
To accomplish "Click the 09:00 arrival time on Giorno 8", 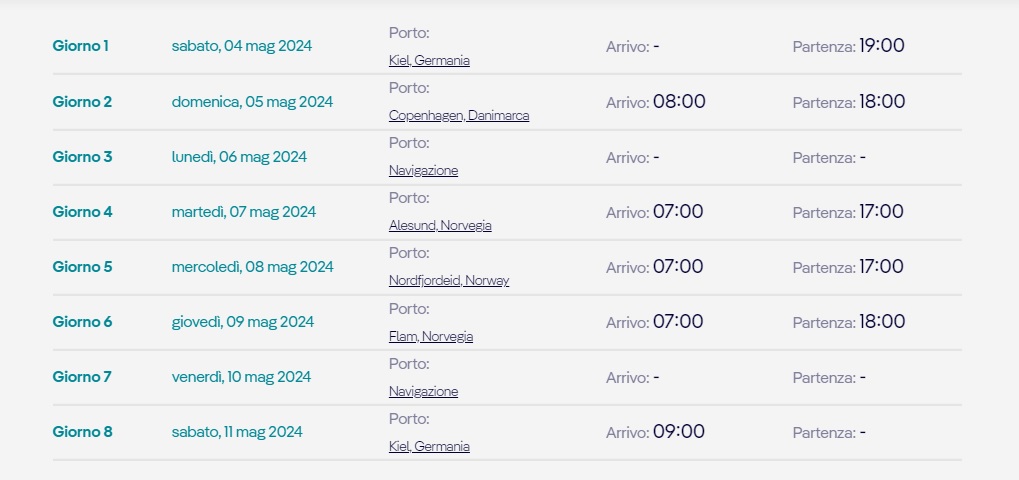I will 678,432.
